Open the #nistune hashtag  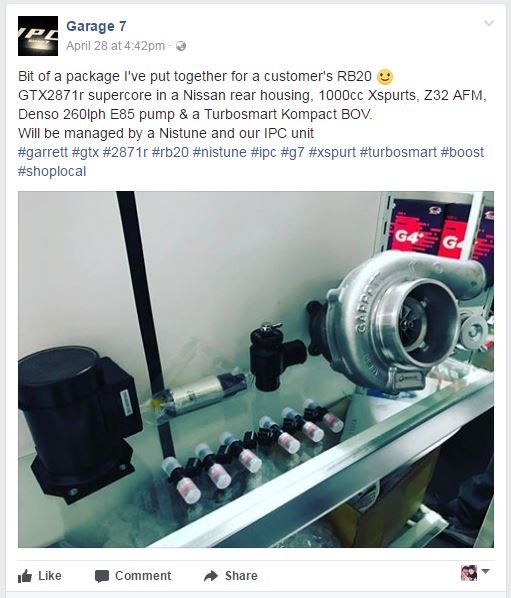(x=220, y=152)
